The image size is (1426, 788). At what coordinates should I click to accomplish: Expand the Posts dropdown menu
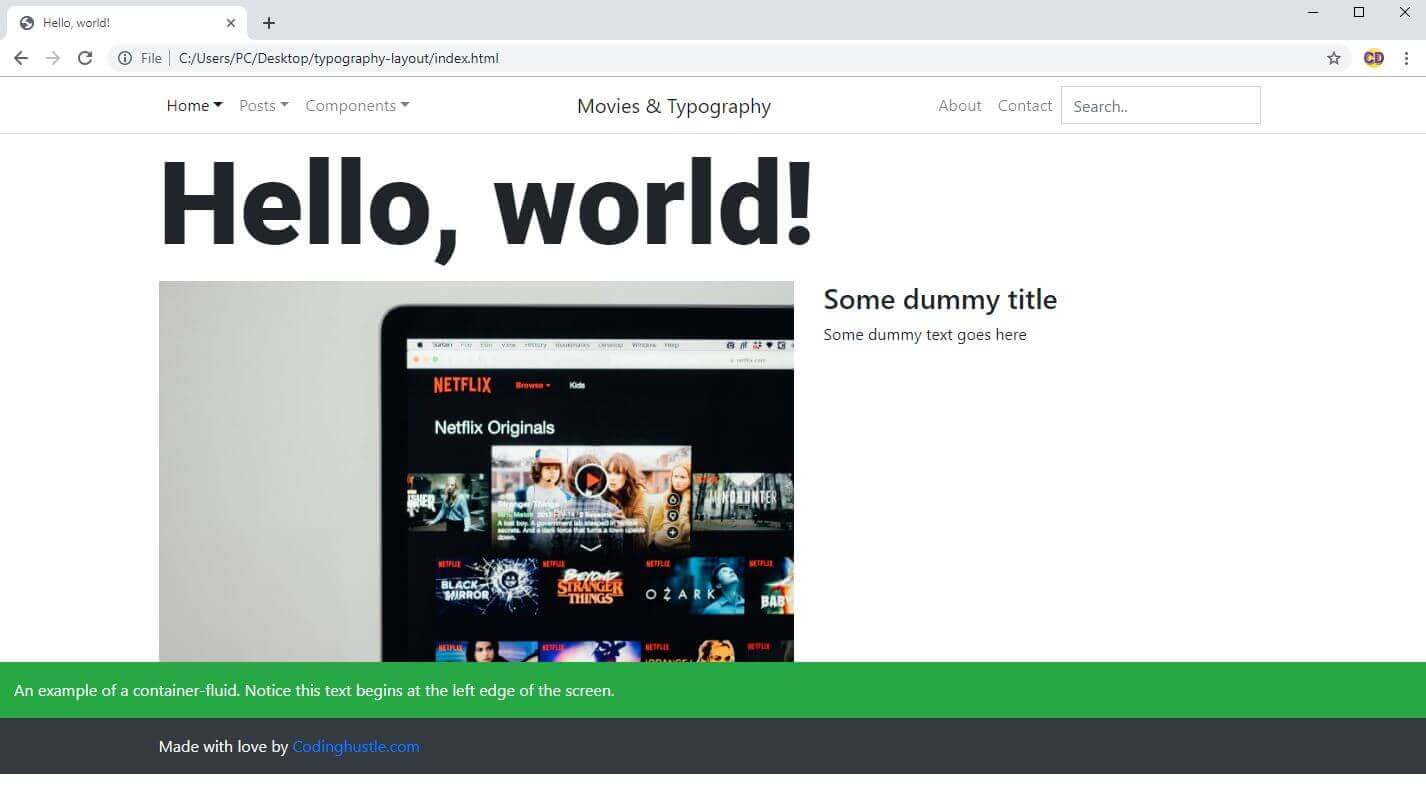click(264, 105)
